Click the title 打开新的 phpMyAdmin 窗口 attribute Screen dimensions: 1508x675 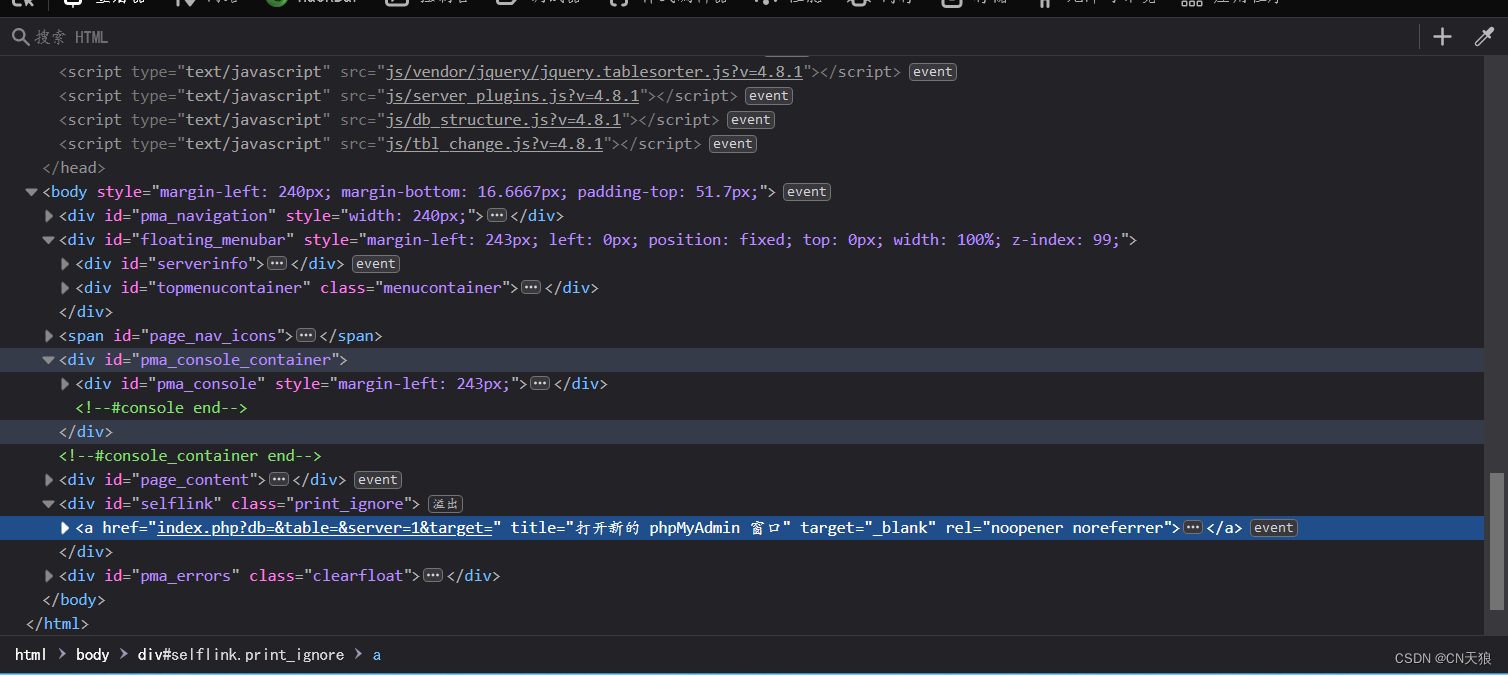click(651, 528)
